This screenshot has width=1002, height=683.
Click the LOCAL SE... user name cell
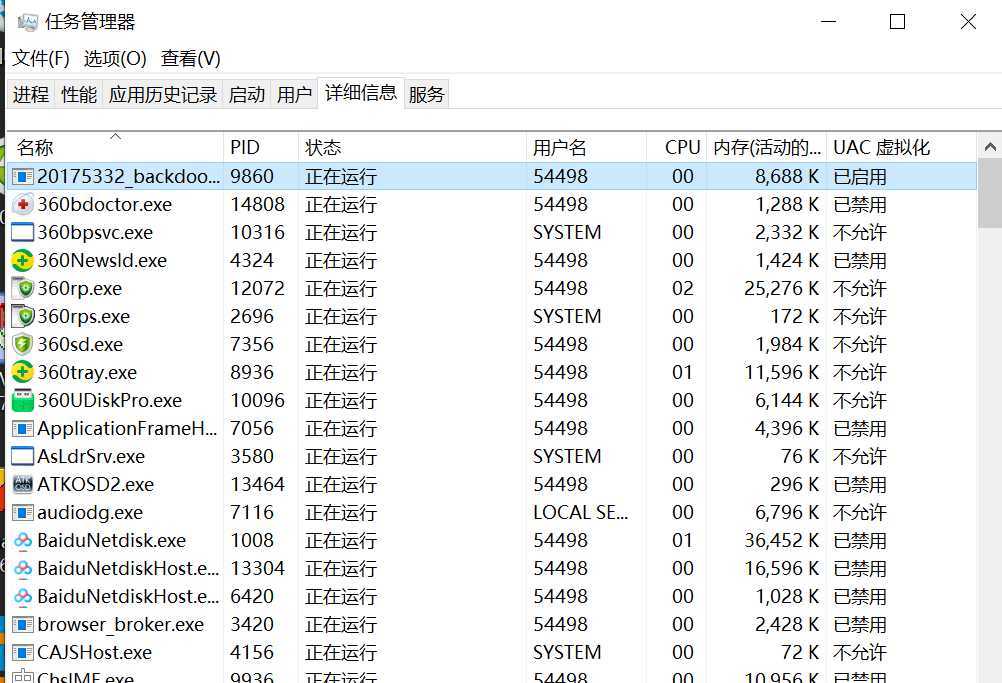[x=580, y=512]
